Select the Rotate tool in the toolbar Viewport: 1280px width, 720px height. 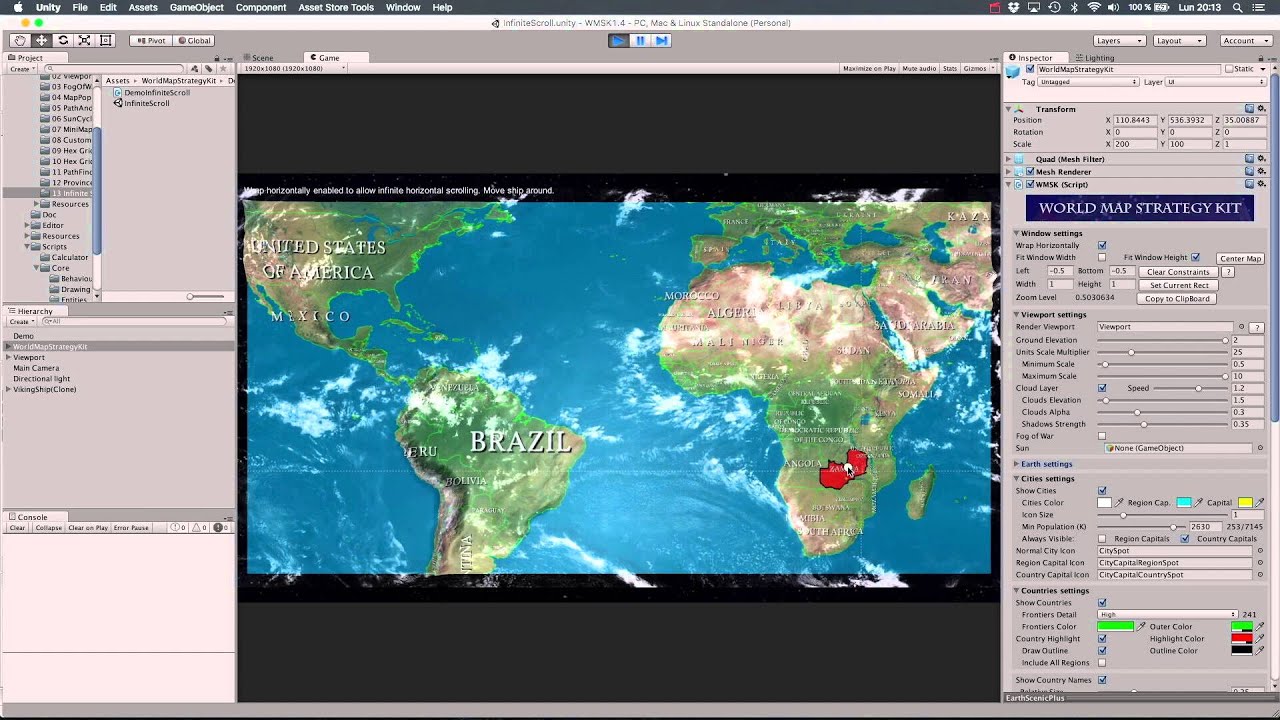[62, 40]
